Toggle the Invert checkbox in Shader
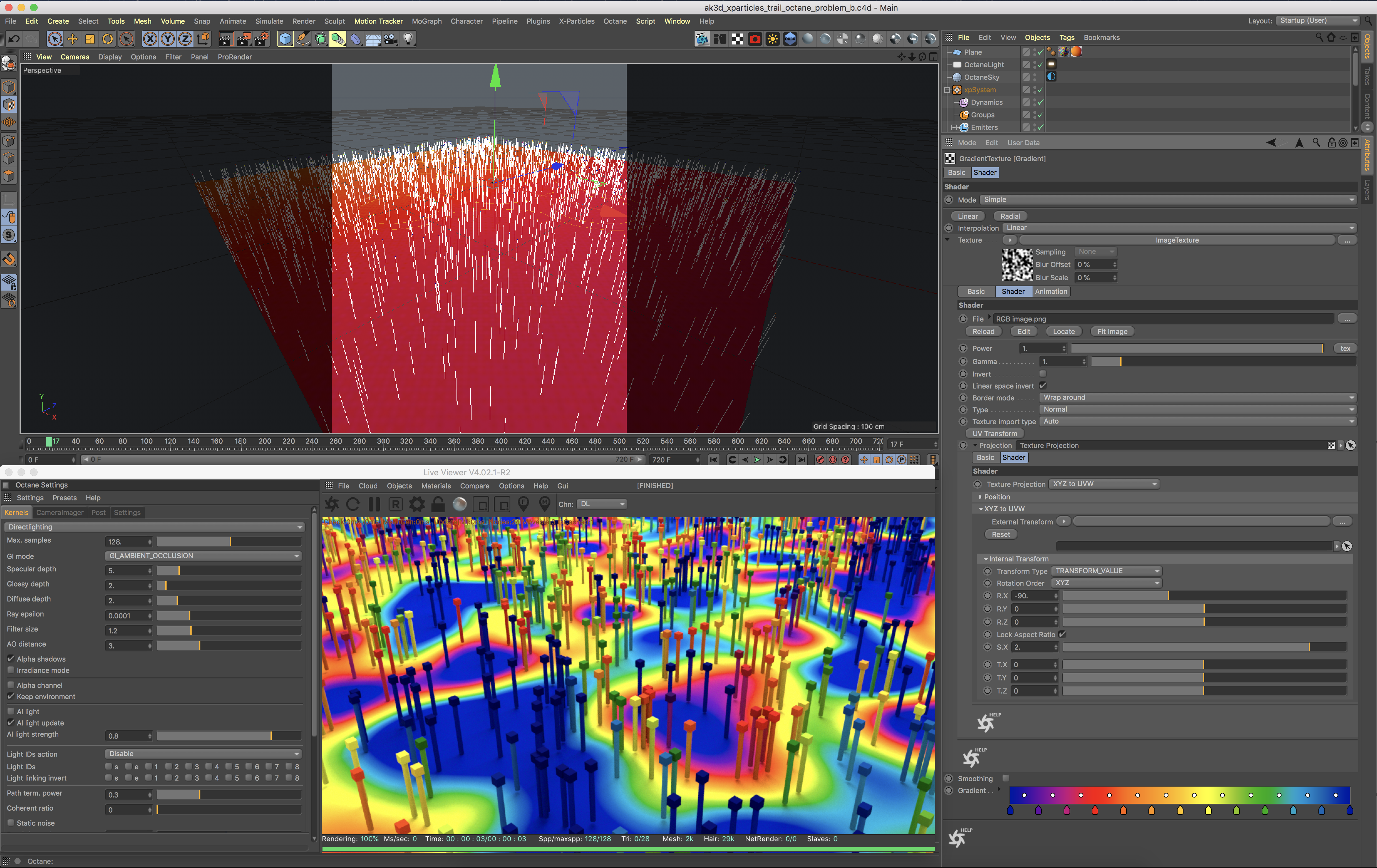The image size is (1377, 868). tap(1043, 373)
